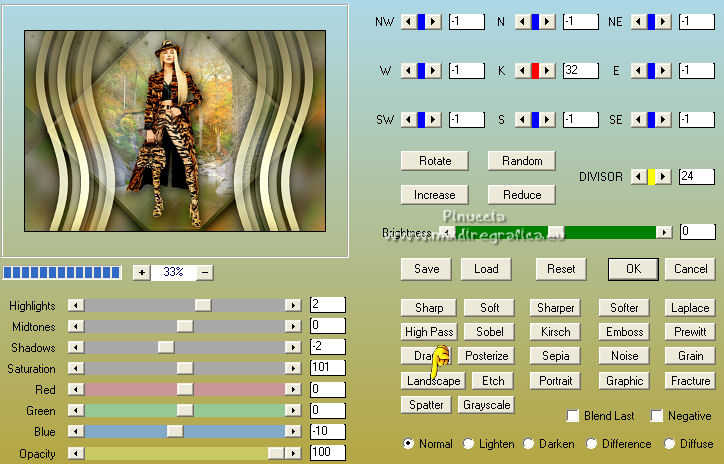This screenshot has width=724, height=464.
Task: Apply the Soft preset
Action: tap(489, 307)
